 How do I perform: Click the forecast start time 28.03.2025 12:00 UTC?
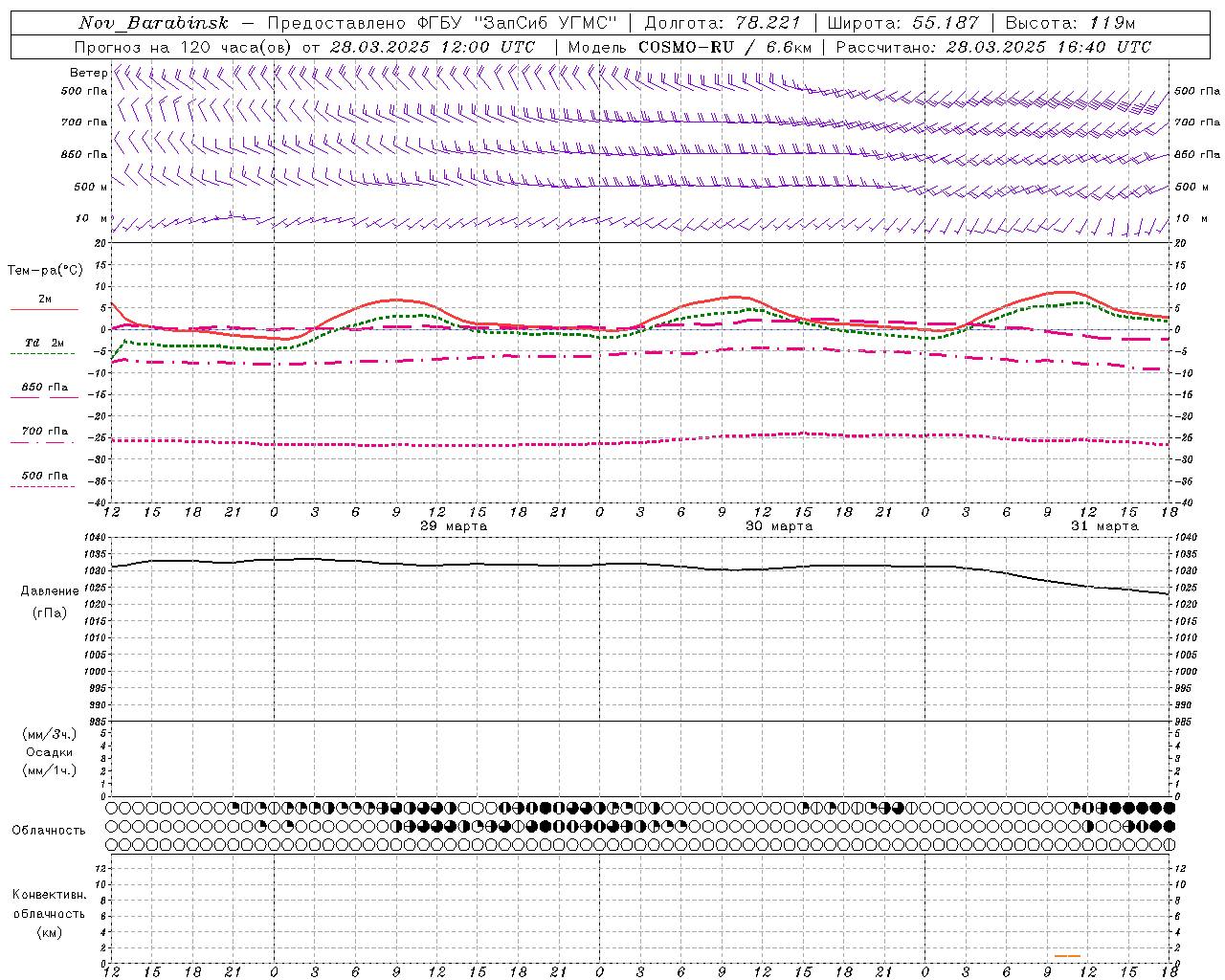(433, 47)
